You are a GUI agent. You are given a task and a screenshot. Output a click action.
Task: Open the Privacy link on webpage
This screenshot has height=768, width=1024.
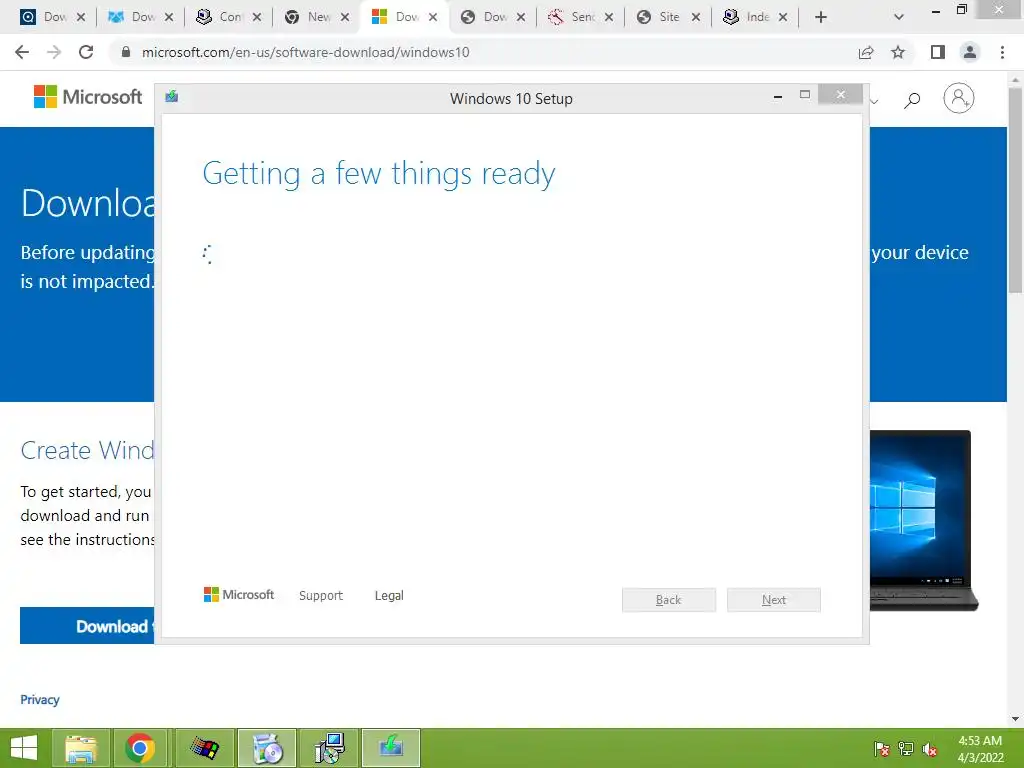click(x=40, y=699)
